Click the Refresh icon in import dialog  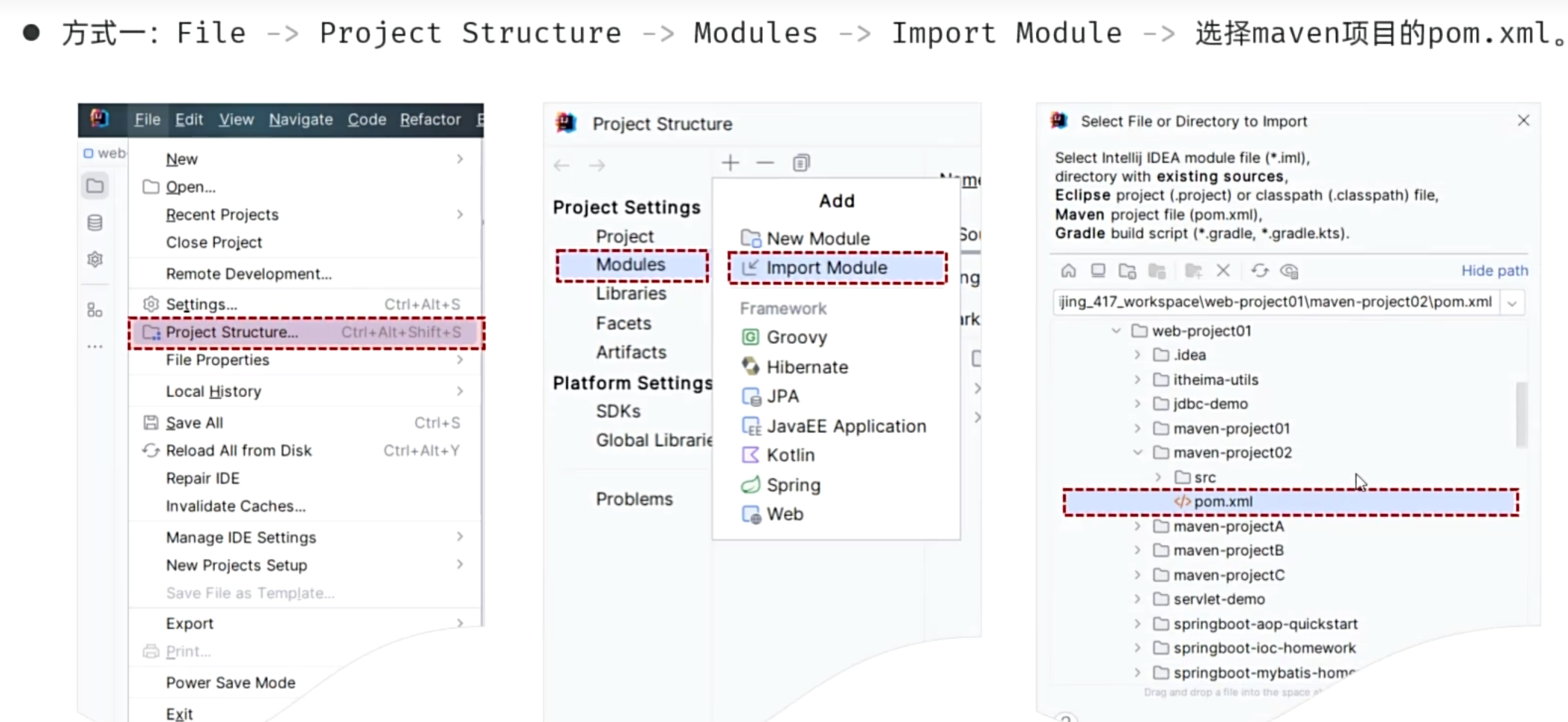pos(1259,271)
